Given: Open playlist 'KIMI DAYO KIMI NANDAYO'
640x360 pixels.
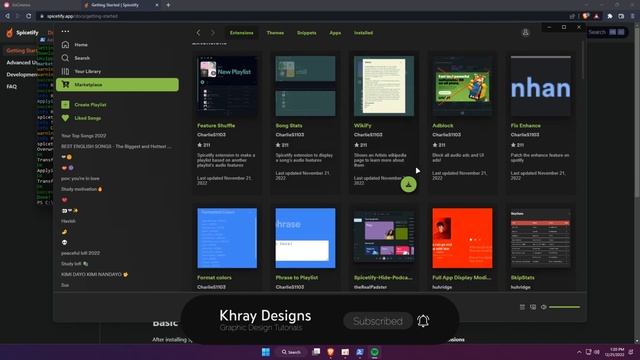Looking at the screenshot, I should 94,274.
